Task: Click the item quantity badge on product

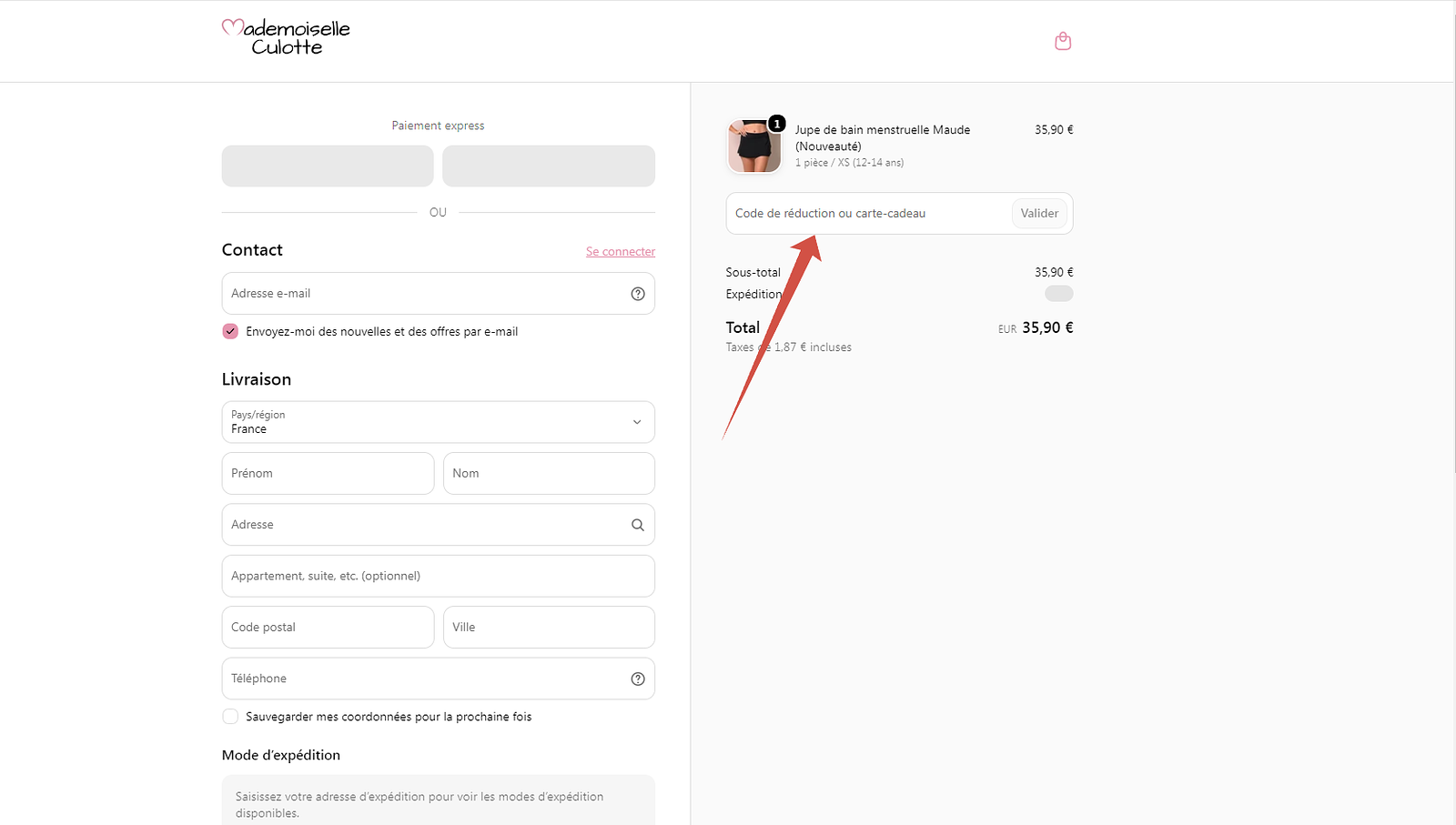Action: (x=777, y=124)
